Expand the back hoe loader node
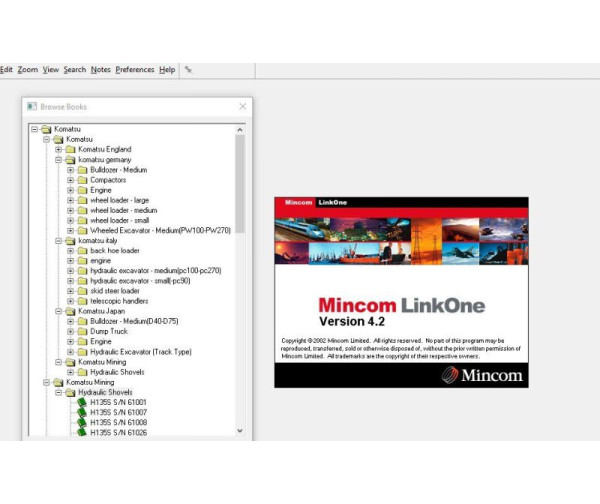This screenshot has height=504, width=600. point(71,251)
